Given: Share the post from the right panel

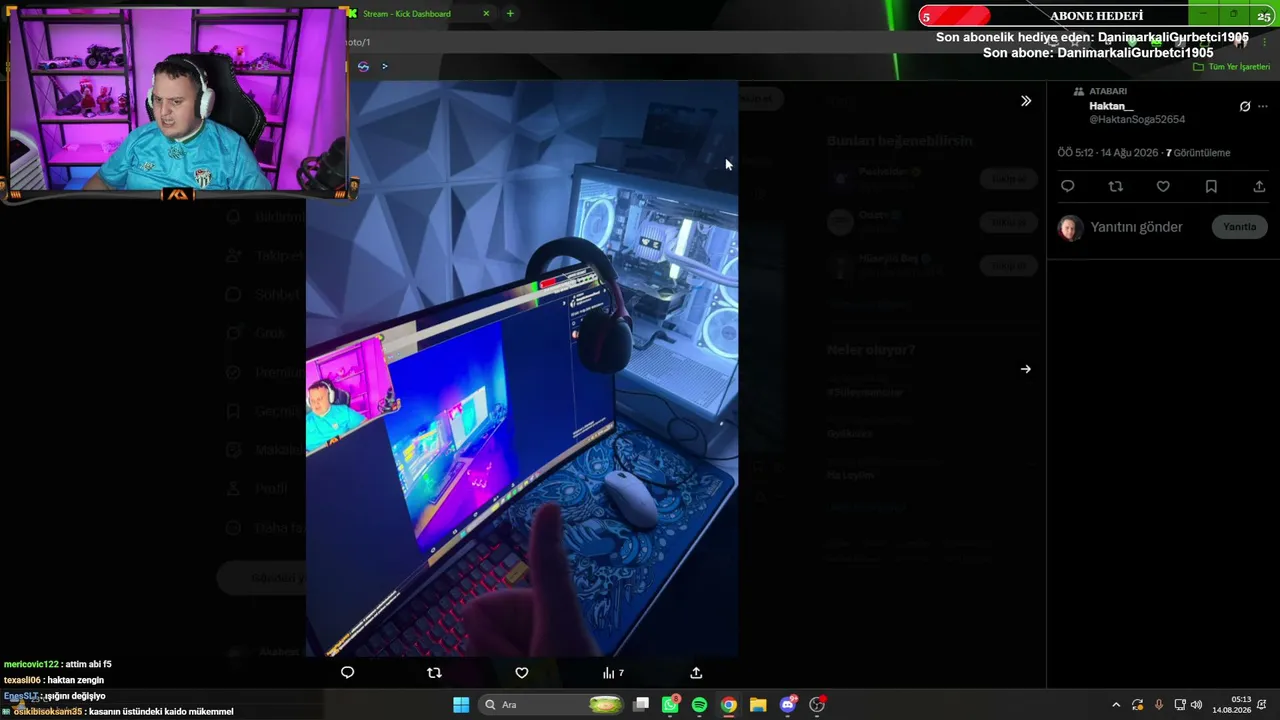Looking at the screenshot, I should [x=1259, y=187].
